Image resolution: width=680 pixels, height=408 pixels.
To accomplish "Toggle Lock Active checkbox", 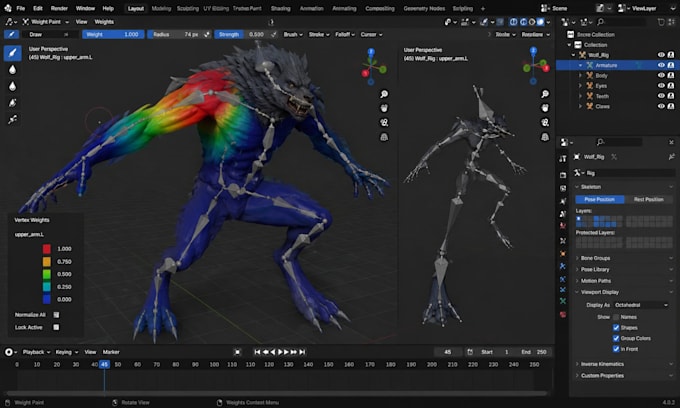I will pos(56,327).
